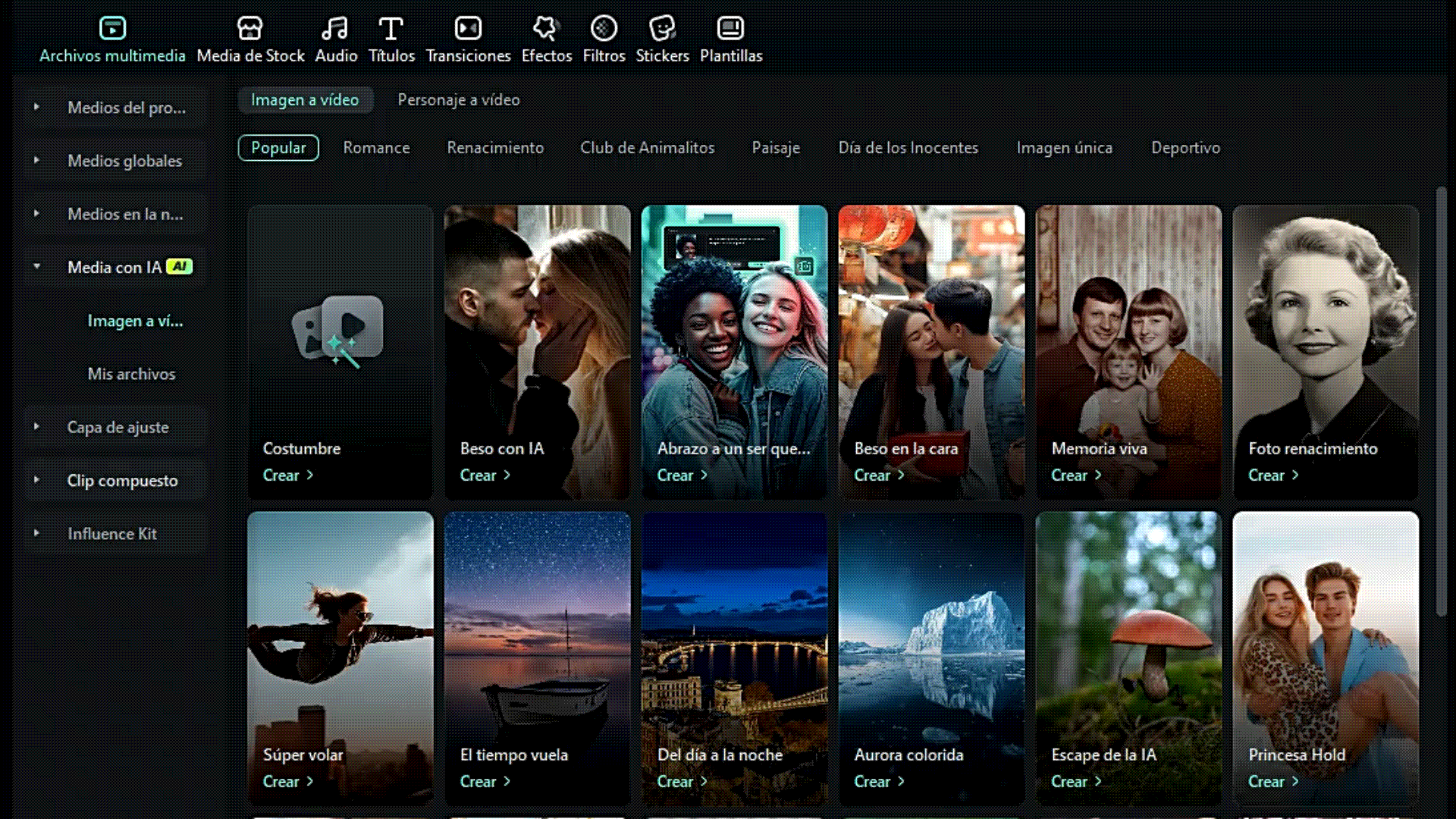1456x819 pixels.
Task: Open the Transiciones icon
Action: pyautogui.click(x=468, y=29)
